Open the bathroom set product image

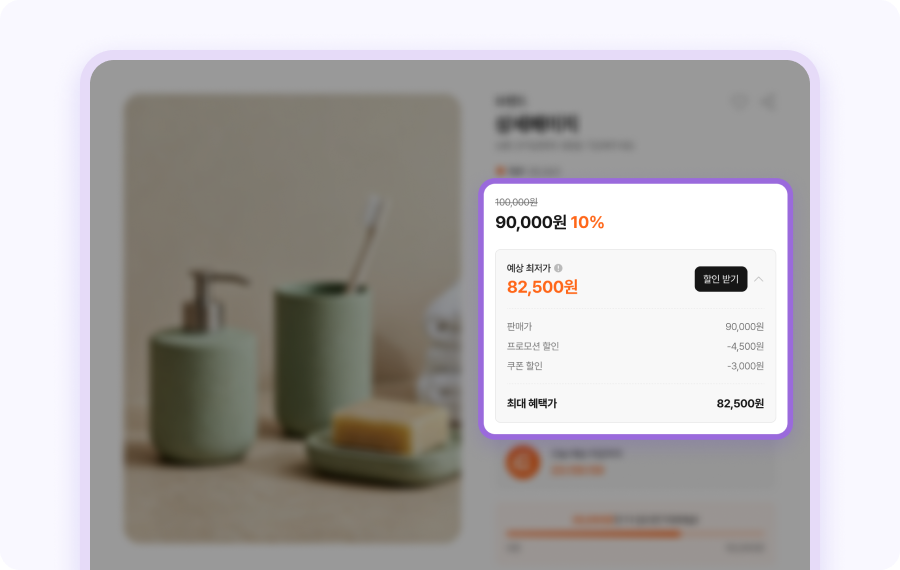pyautogui.click(x=292, y=319)
